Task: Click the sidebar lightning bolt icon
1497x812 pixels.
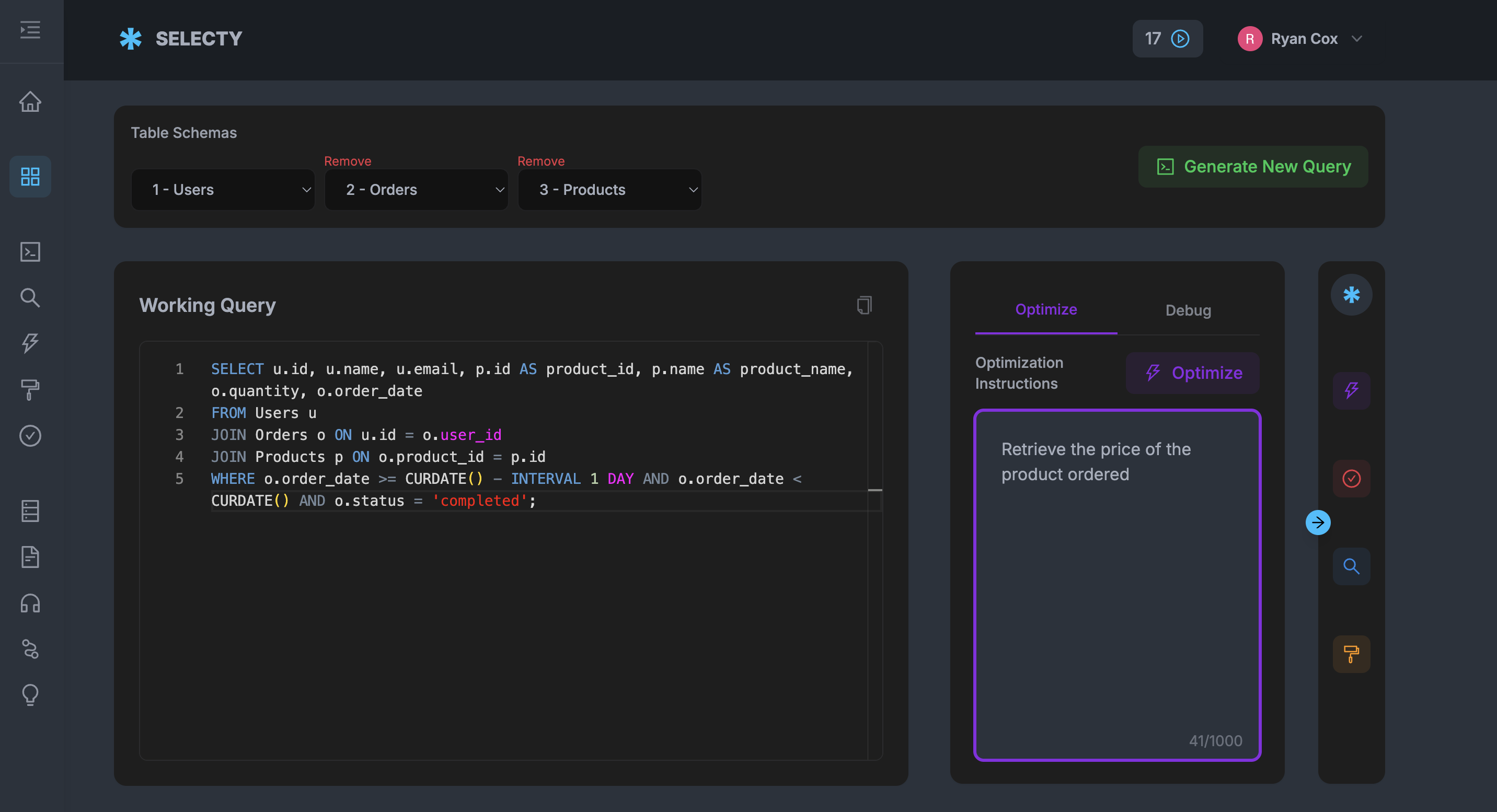Action: pyautogui.click(x=30, y=343)
